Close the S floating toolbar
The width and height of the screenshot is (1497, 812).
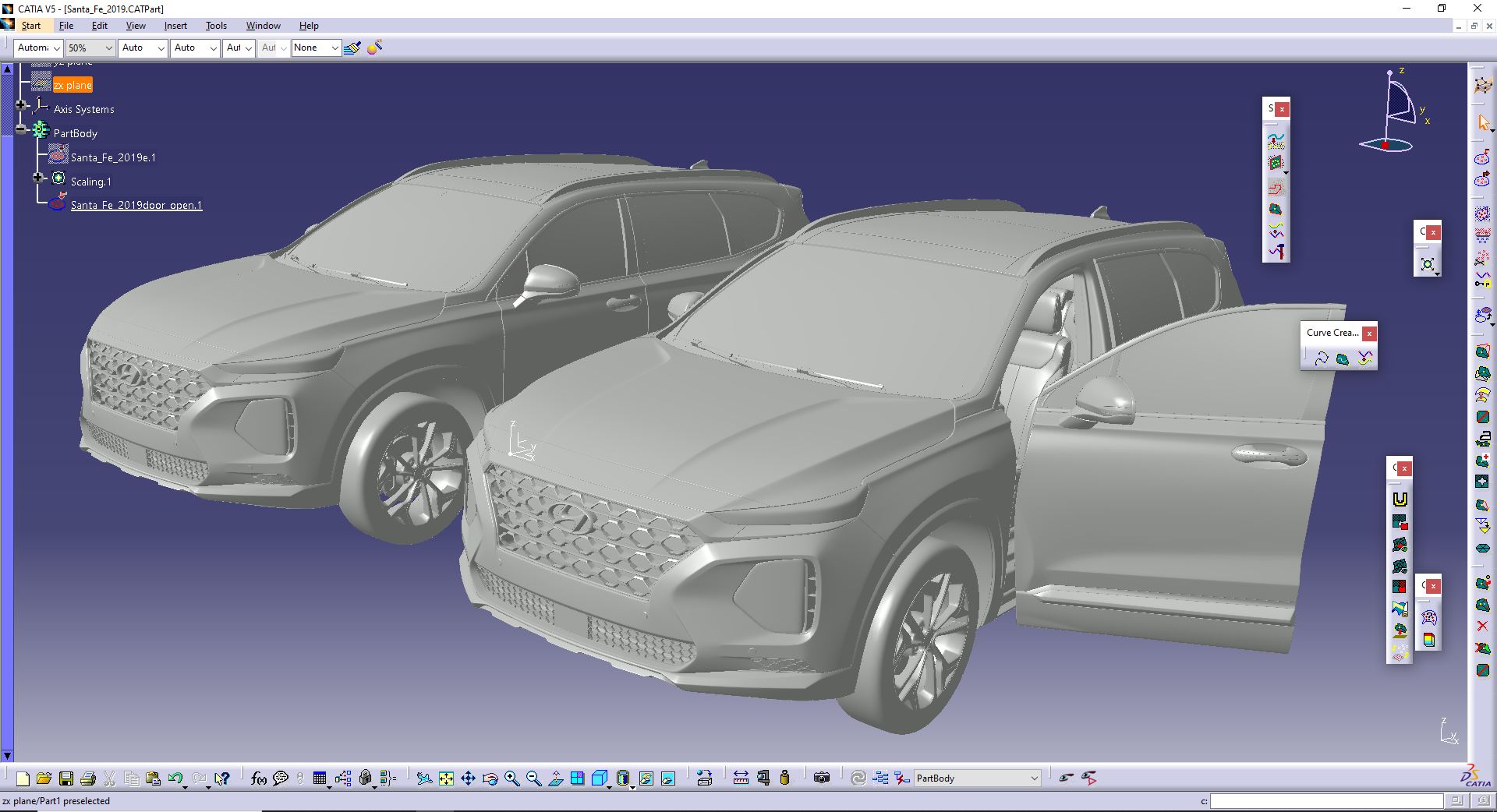(1282, 109)
